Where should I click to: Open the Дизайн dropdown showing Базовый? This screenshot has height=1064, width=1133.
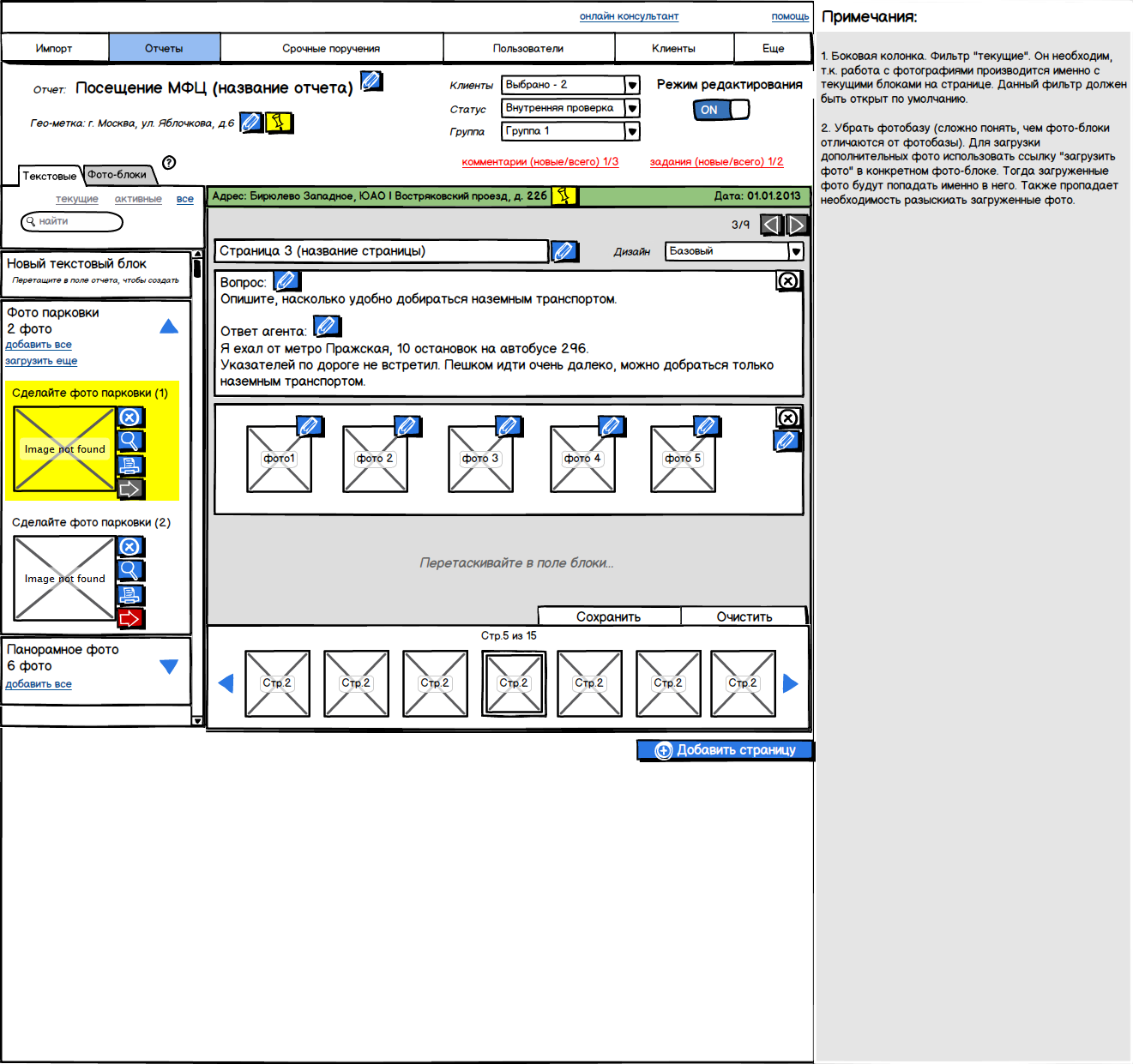coord(795,251)
